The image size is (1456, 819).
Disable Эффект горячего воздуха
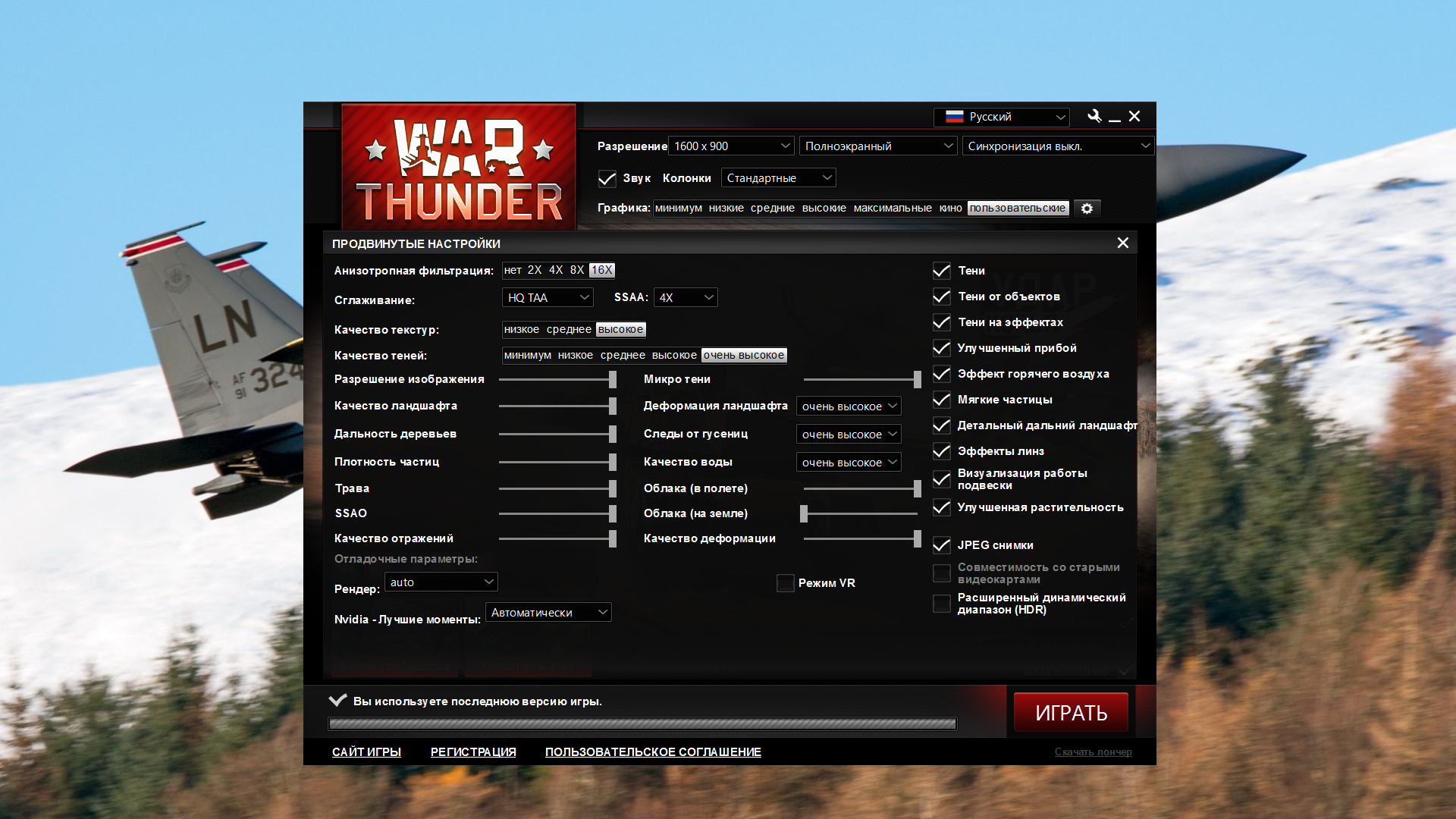point(941,374)
